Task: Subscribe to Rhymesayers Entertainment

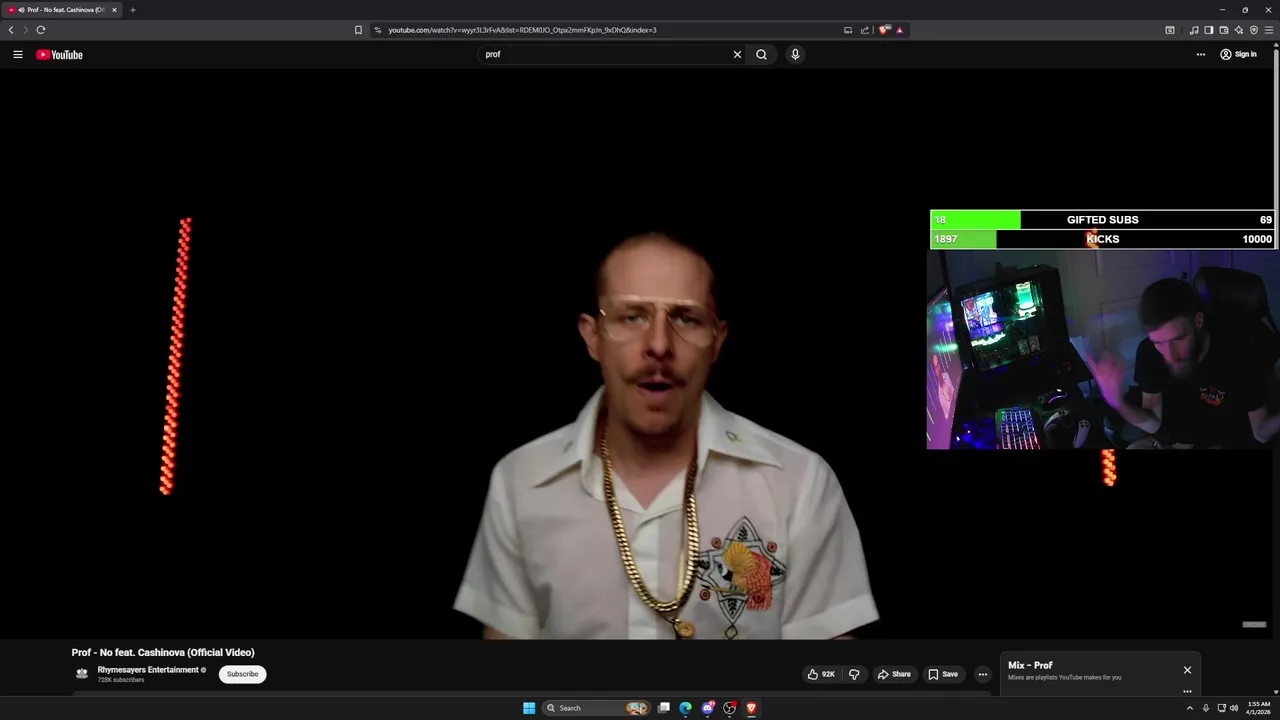Action: 242,674
